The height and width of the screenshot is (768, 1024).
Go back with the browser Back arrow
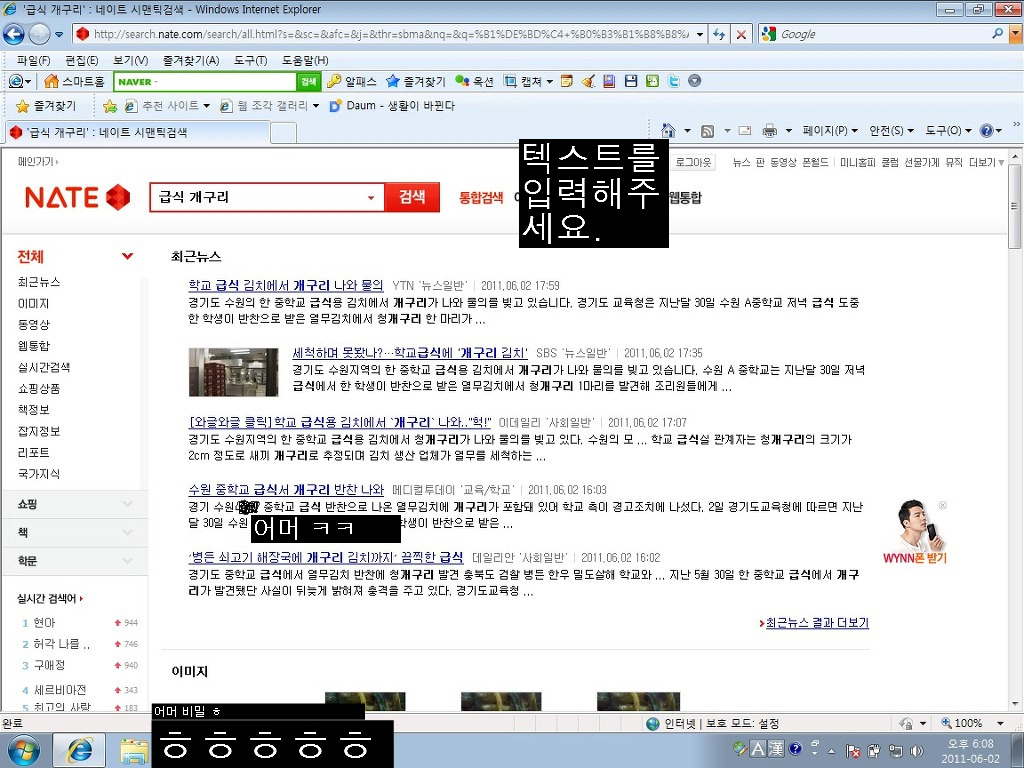pyautogui.click(x=14, y=34)
